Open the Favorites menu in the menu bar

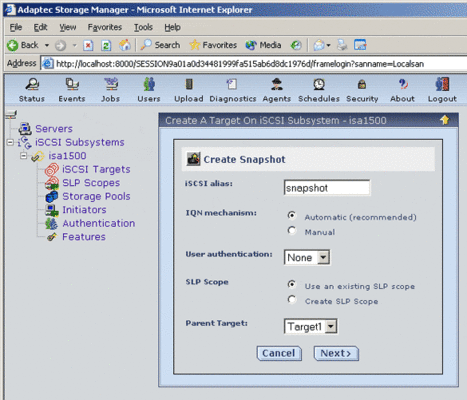click(x=105, y=27)
